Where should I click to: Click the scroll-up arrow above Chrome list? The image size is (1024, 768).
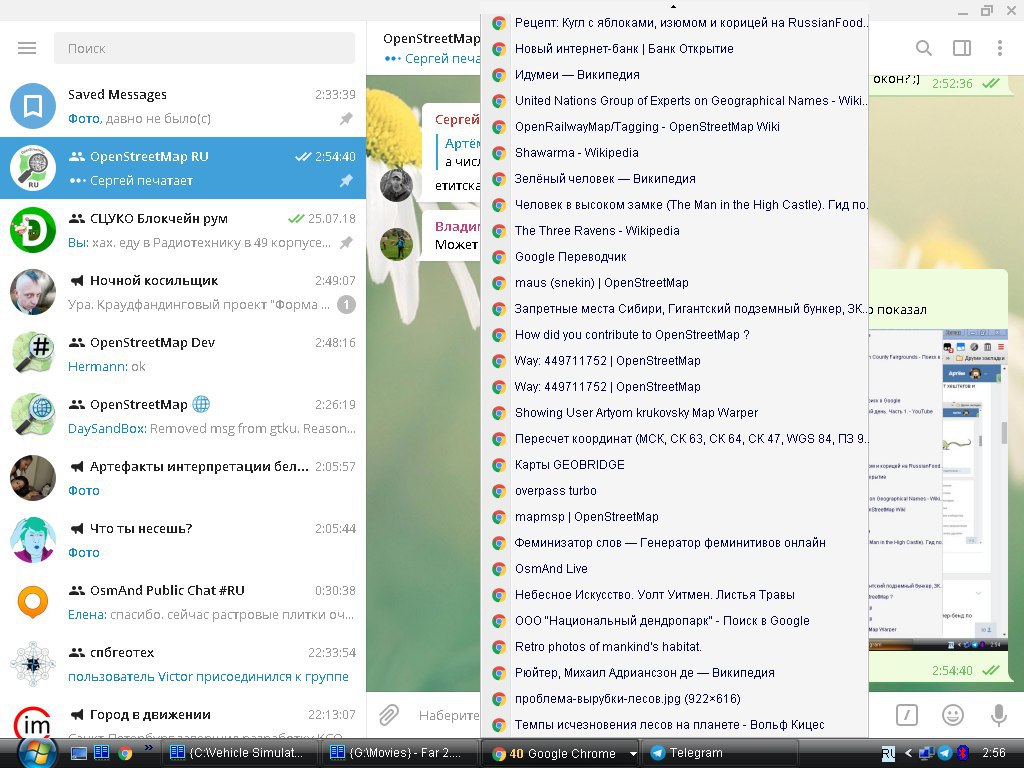[673, 7]
